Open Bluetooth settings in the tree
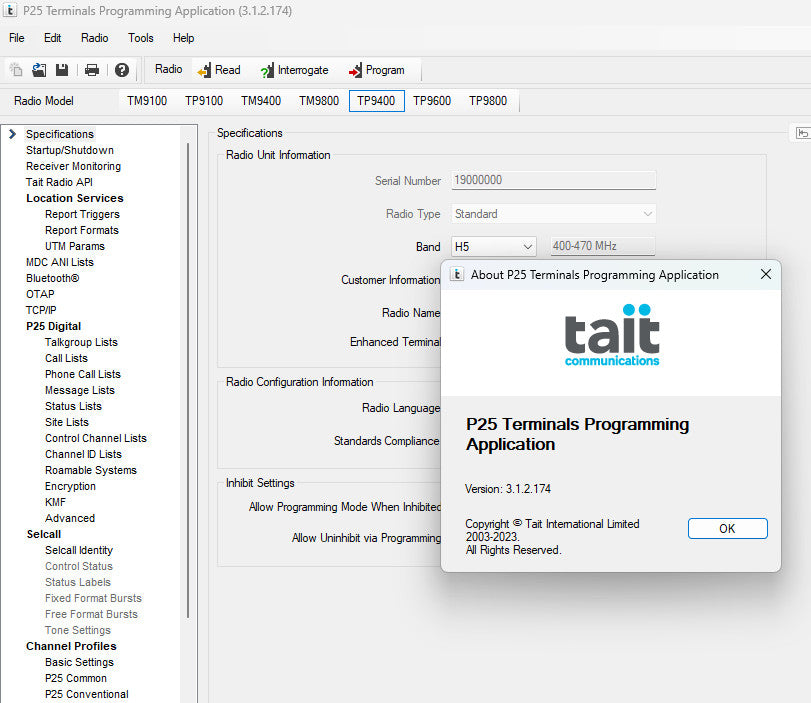This screenshot has height=703, width=811. click(53, 278)
